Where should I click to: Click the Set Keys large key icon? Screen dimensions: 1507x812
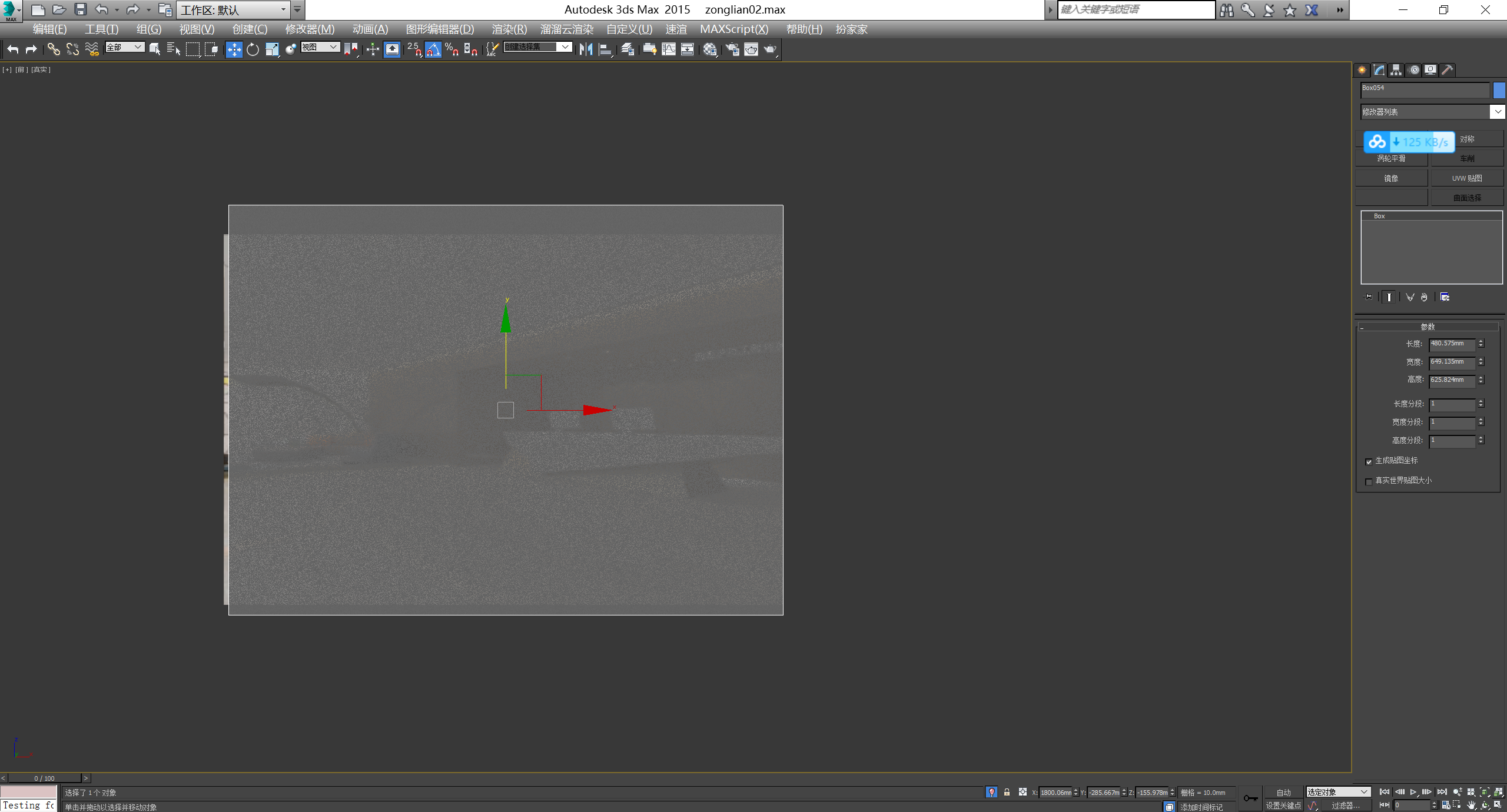(x=1250, y=798)
